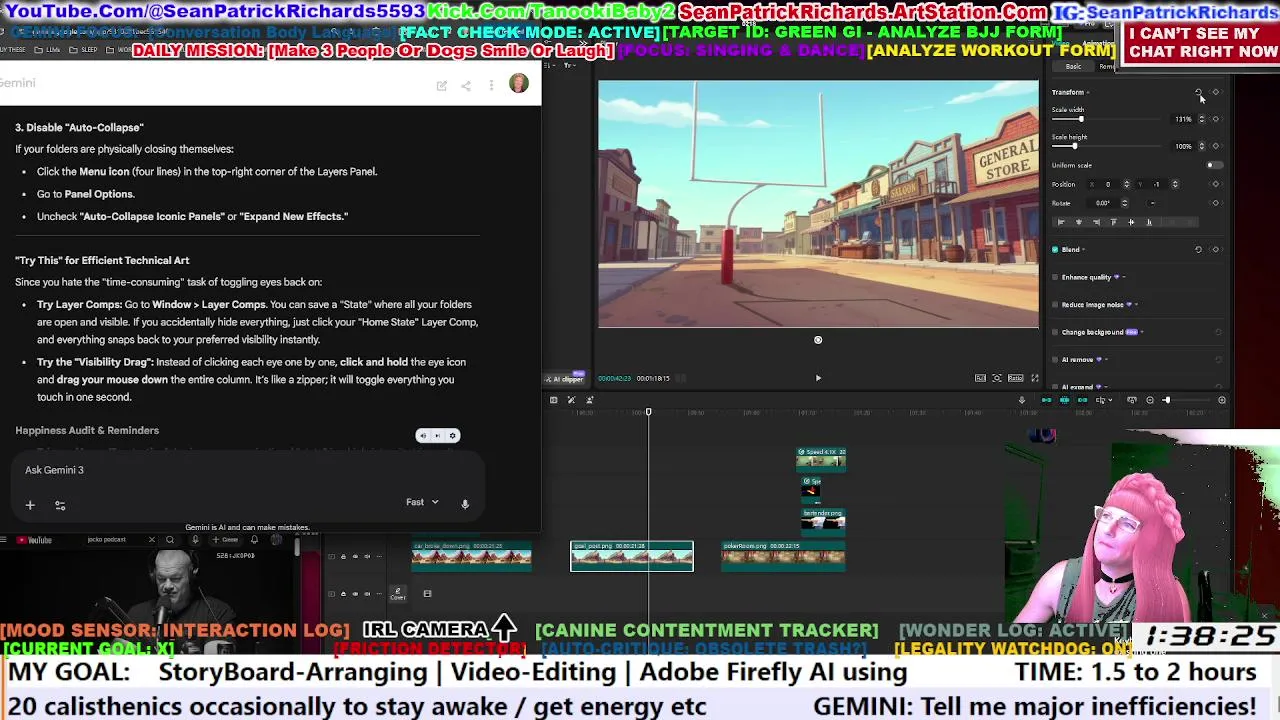Viewport: 1280px width, 720px height.
Task: Expand the Enhance quality options
Action: pyautogui.click(x=1124, y=277)
